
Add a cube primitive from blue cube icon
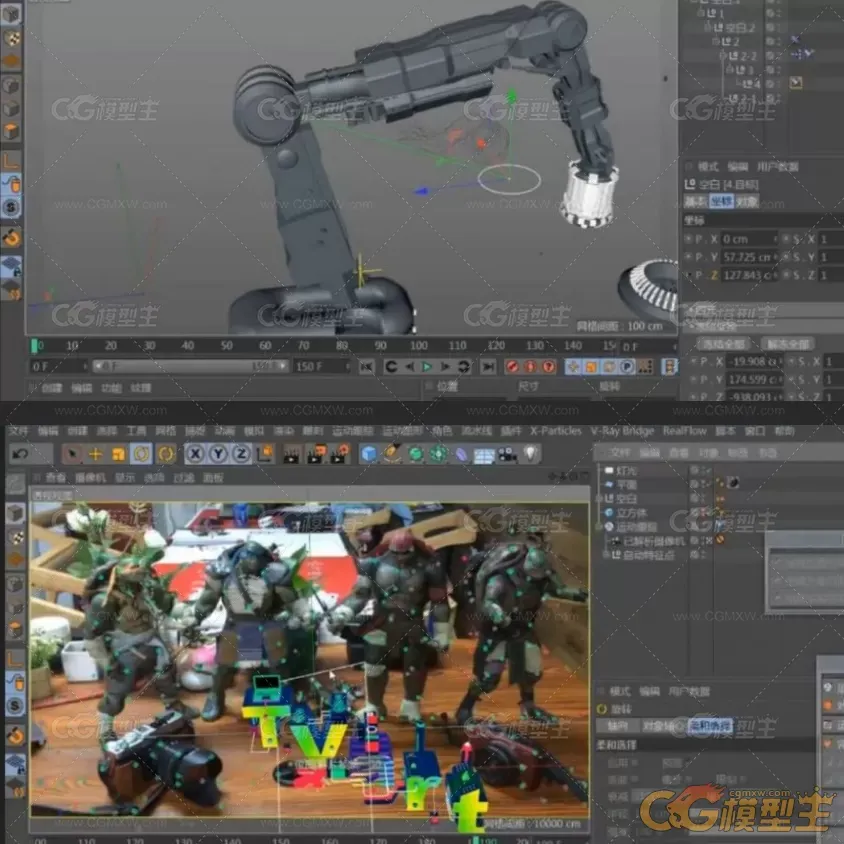pos(369,454)
